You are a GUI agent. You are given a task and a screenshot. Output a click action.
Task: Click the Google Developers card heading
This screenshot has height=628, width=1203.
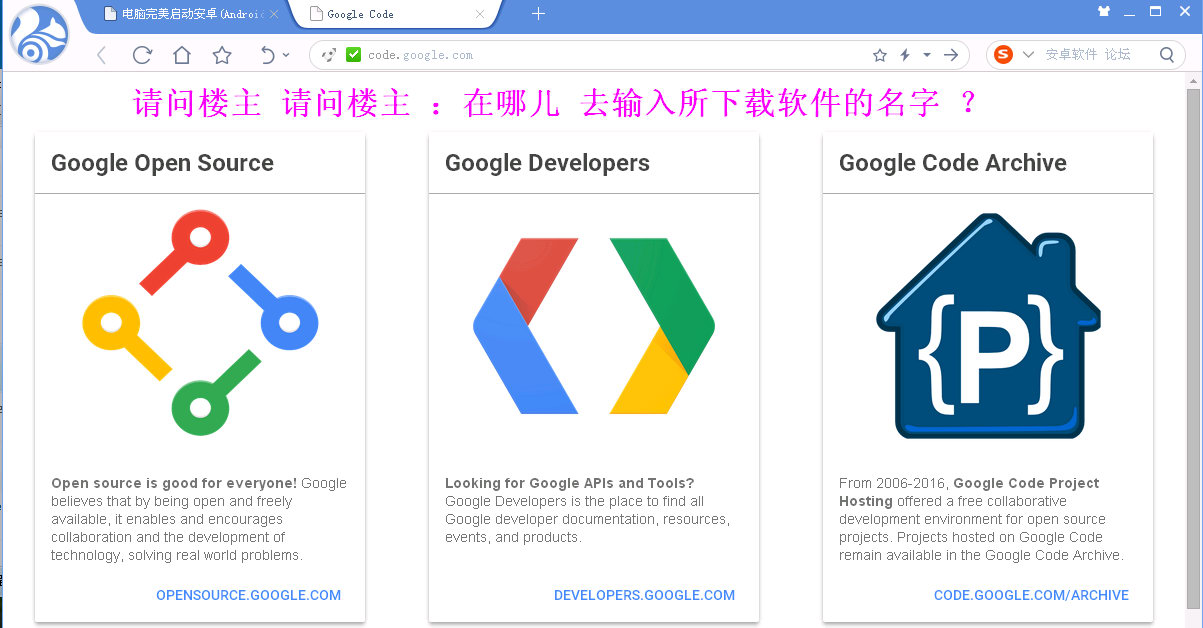pyautogui.click(x=547, y=163)
